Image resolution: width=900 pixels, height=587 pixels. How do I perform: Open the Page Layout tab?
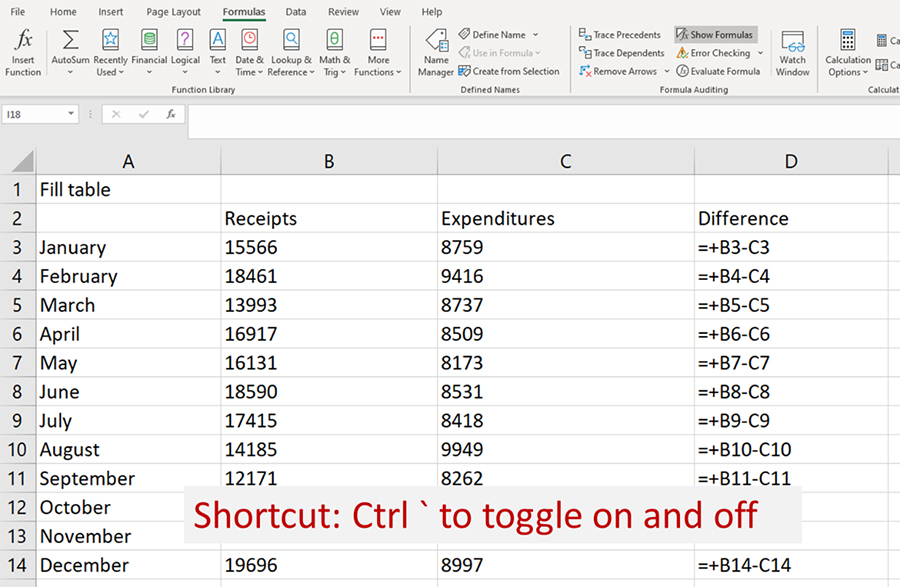pyautogui.click(x=173, y=12)
